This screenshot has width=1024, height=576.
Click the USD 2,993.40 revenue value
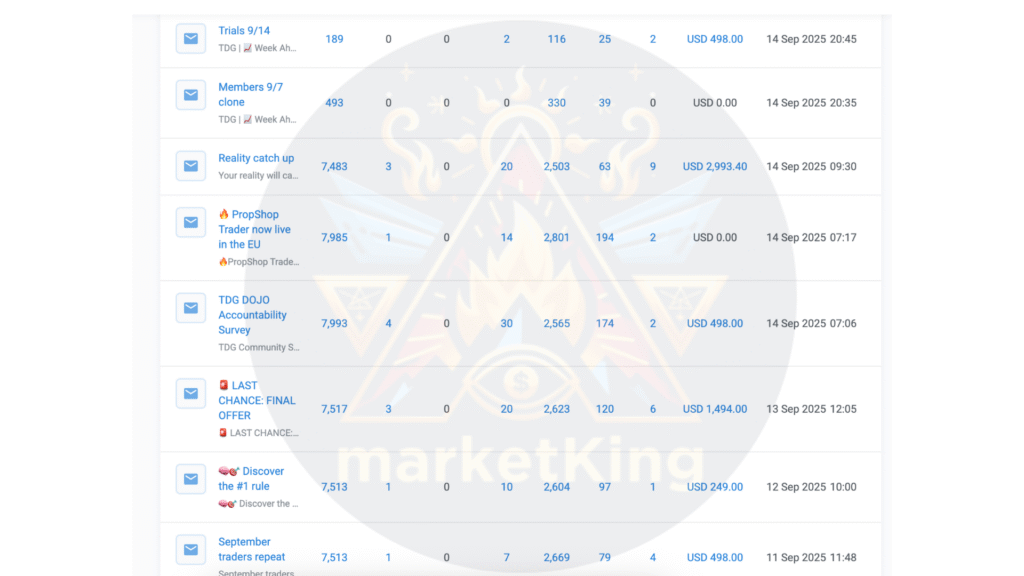pos(714,167)
